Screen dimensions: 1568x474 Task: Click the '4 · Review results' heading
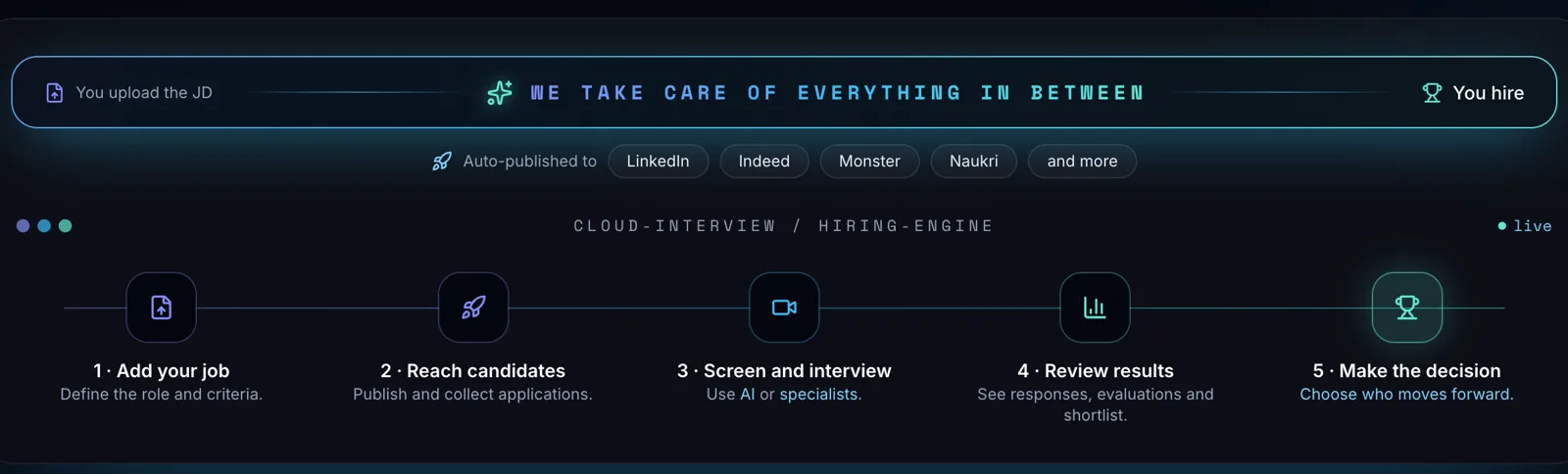pyautogui.click(x=1096, y=371)
